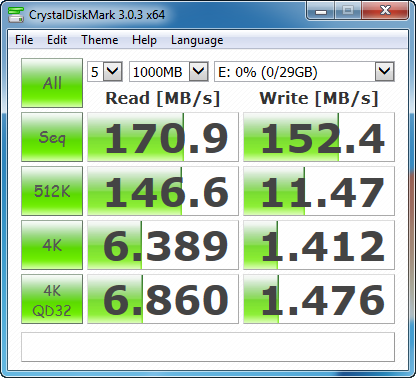Click the Seq read result 170.9
Image resolution: width=416 pixels, height=378 pixels.
point(163,137)
